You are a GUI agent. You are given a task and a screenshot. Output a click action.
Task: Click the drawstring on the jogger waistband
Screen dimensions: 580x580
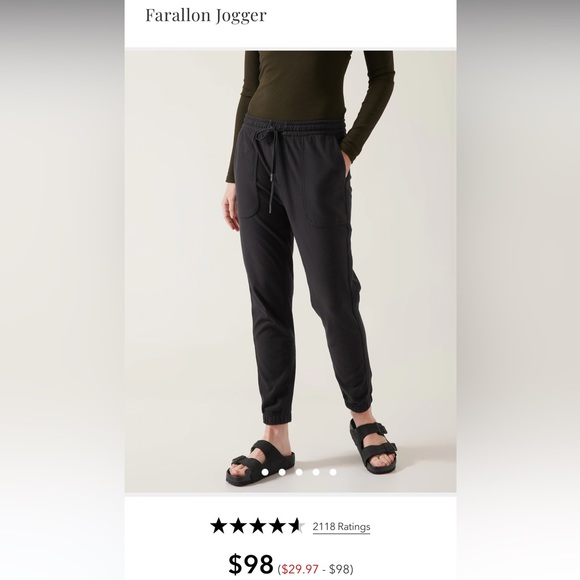click(x=269, y=163)
